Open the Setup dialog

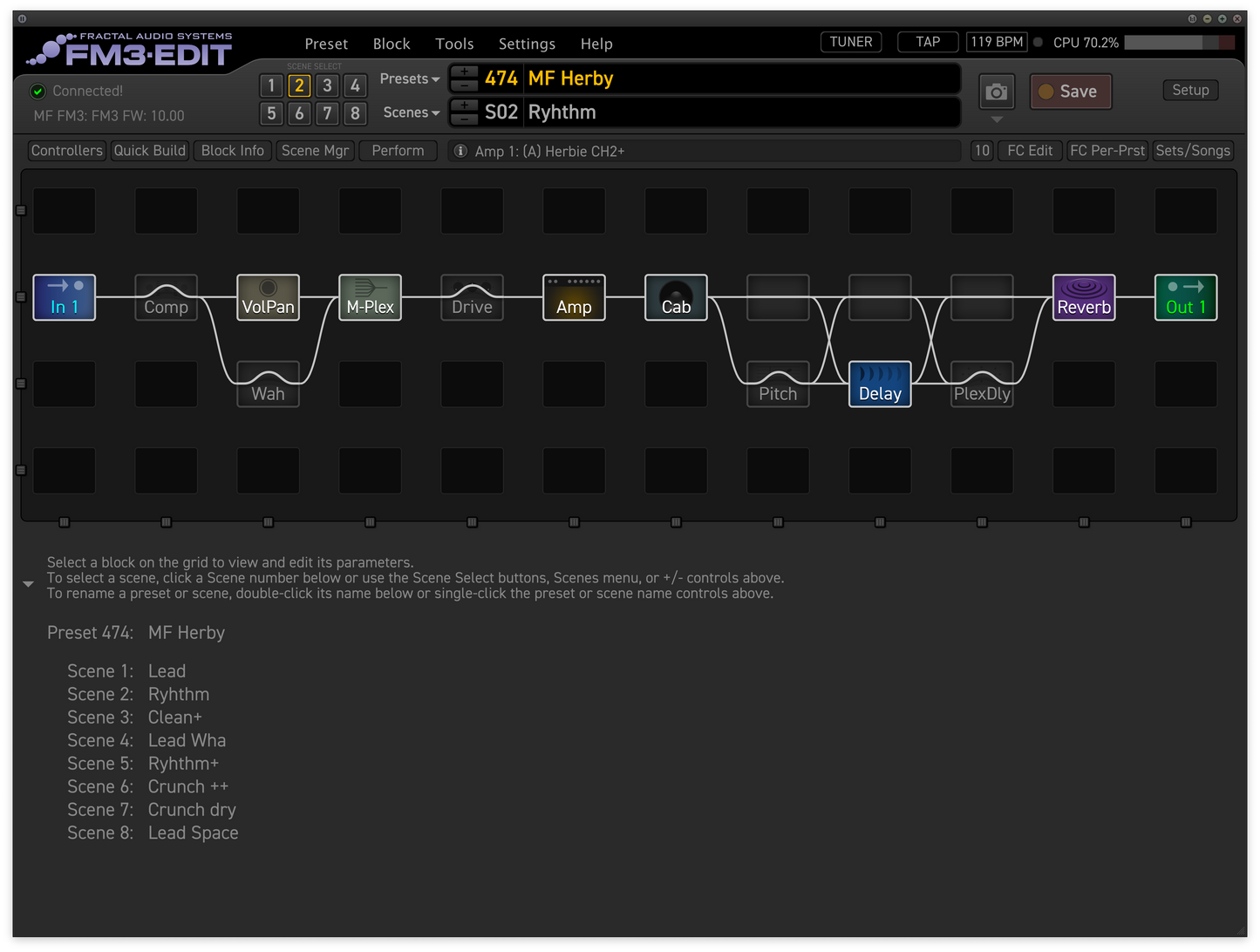(1189, 90)
